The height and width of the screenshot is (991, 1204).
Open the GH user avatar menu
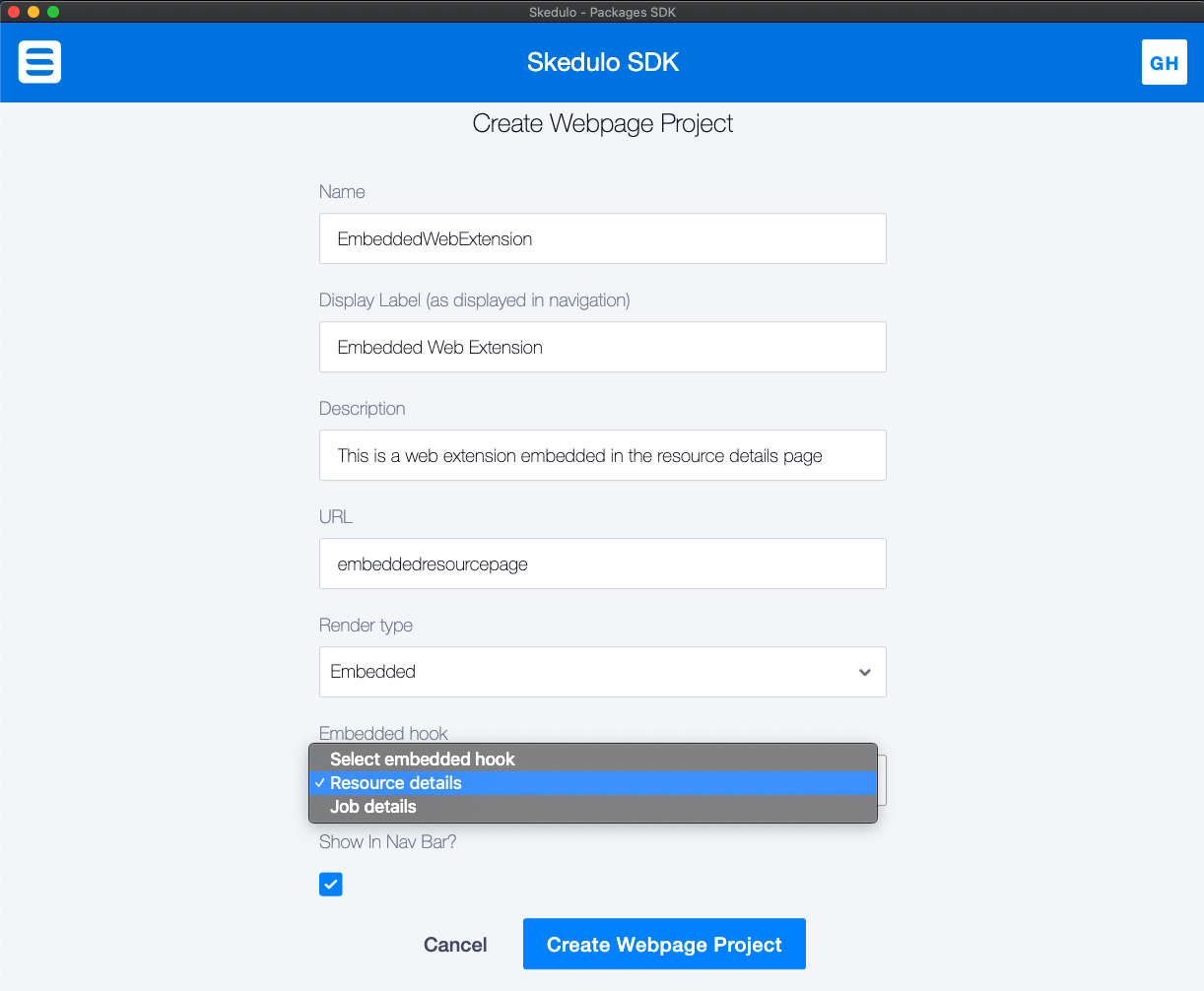pyautogui.click(x=1164, y=62)
